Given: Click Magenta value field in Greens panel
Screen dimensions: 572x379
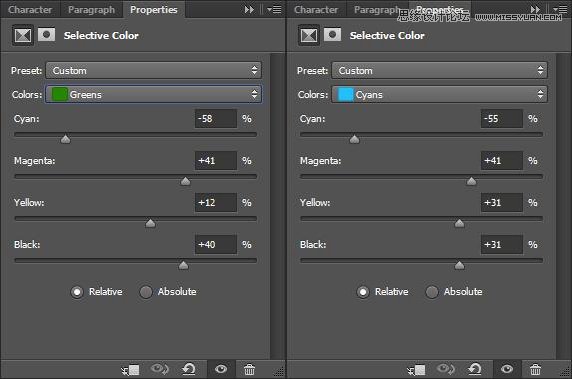Looking at the screenshot, I should click(x=216, y=161).
